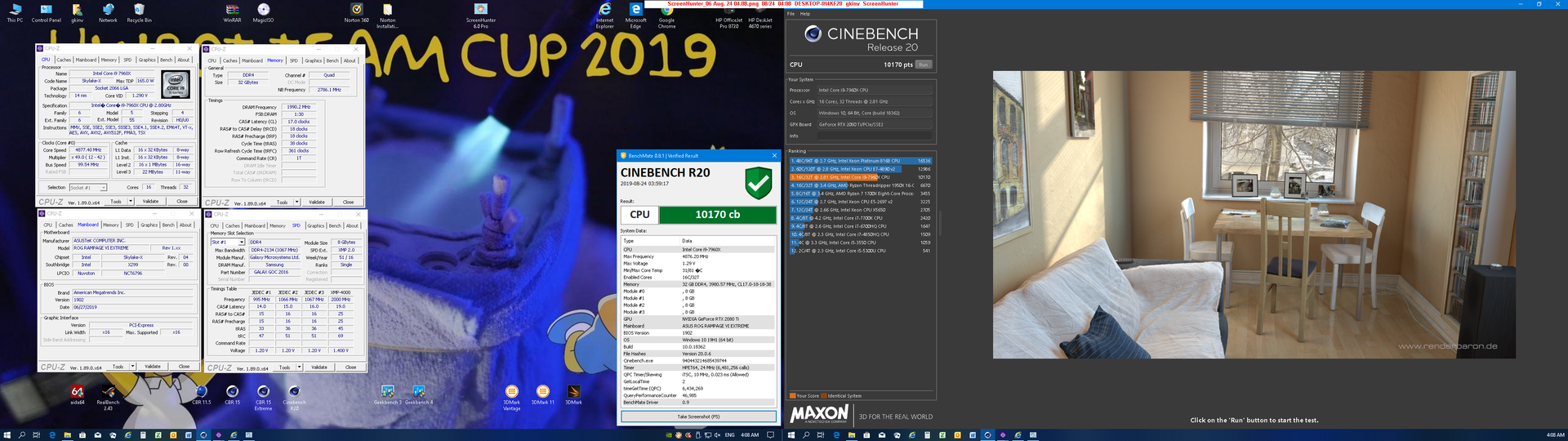The image size is (1568, 441).
Task: Expand Tools arrow in CPU-Z Mainboard tab window
Action: (132, 367)
